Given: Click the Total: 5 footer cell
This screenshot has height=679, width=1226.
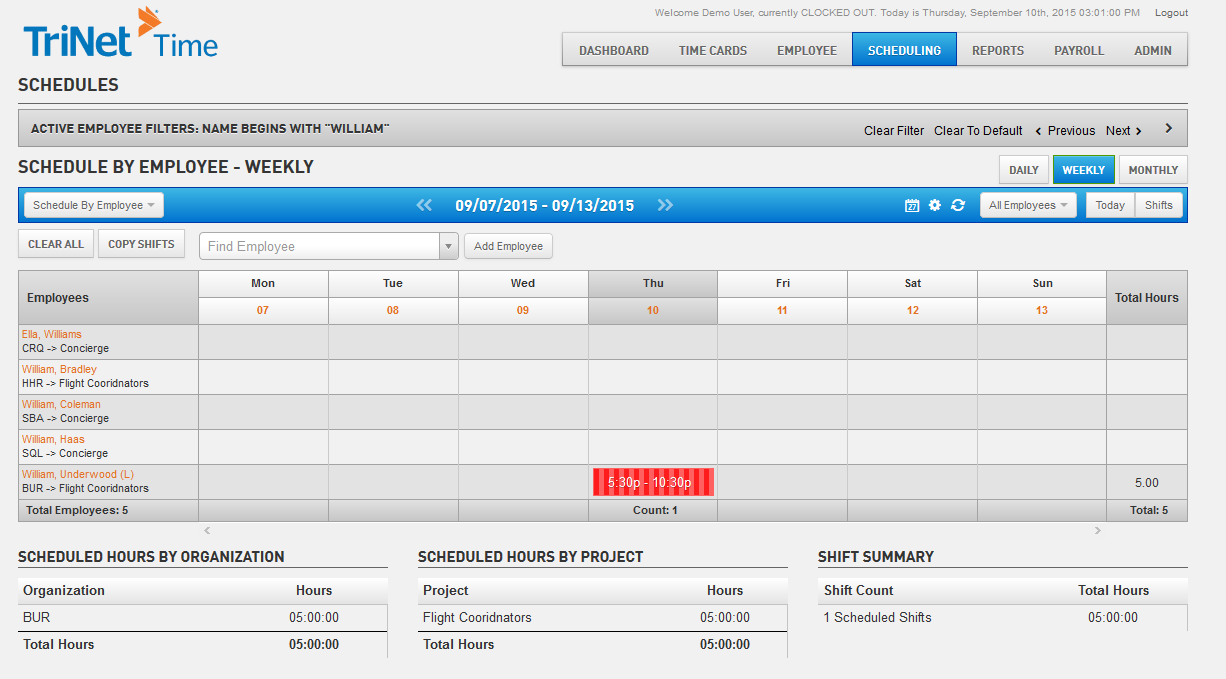Looking at the screenshot, I should [x=1147, y=510].
